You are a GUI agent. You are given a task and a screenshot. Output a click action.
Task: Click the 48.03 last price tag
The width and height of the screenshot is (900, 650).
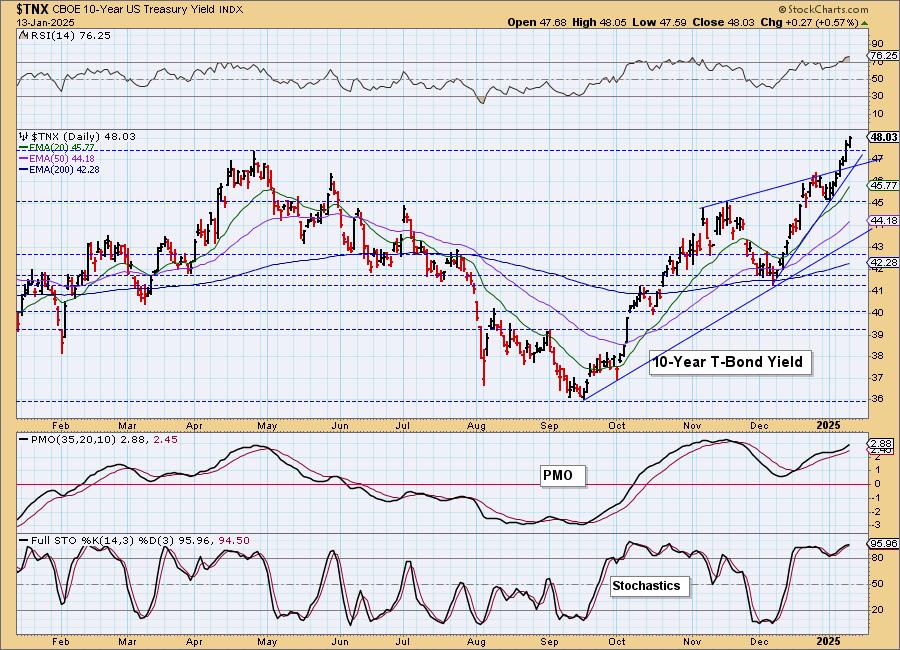tap(883, 137)
